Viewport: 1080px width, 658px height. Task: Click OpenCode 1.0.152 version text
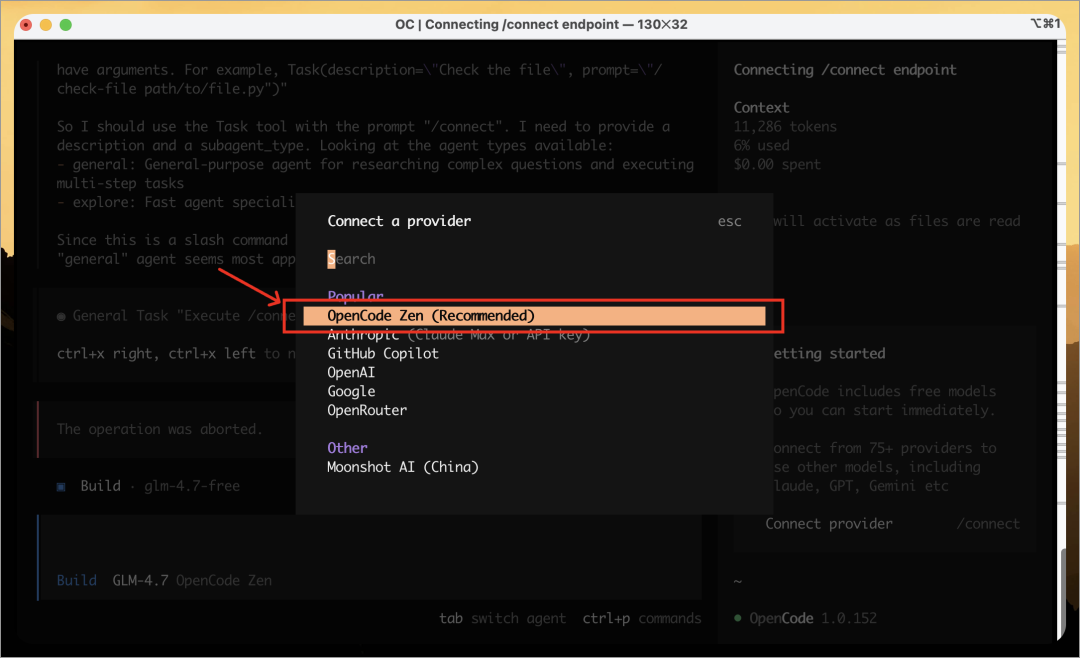813,619
